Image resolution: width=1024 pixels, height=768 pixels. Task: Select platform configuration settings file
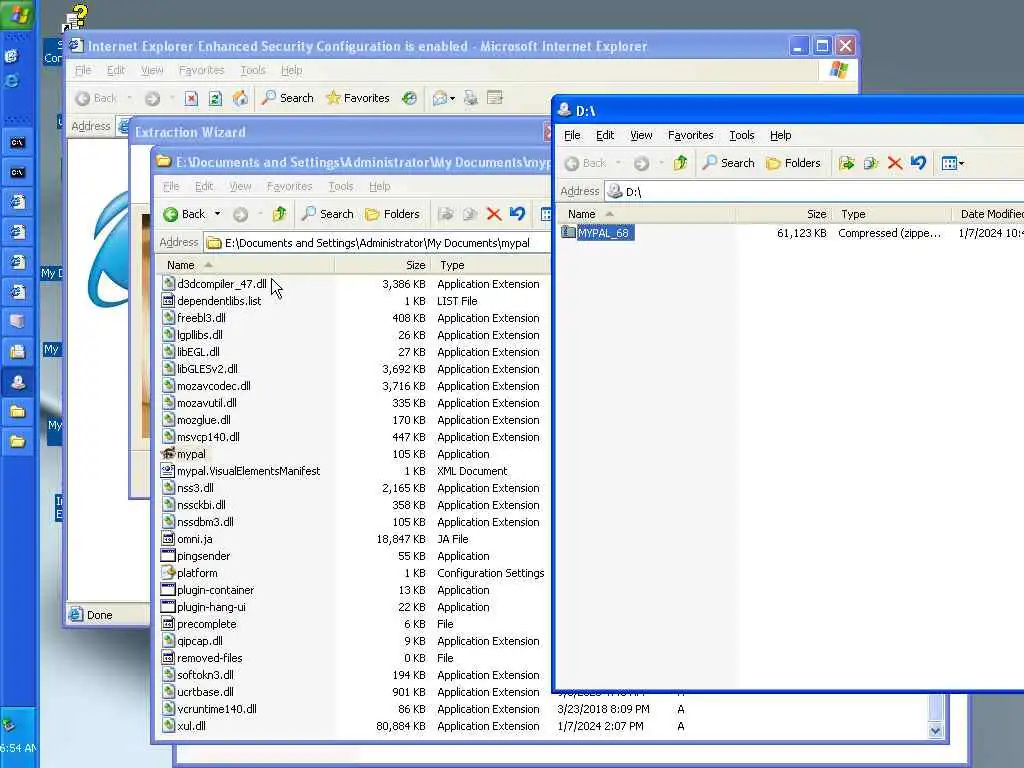click(189, 573)
